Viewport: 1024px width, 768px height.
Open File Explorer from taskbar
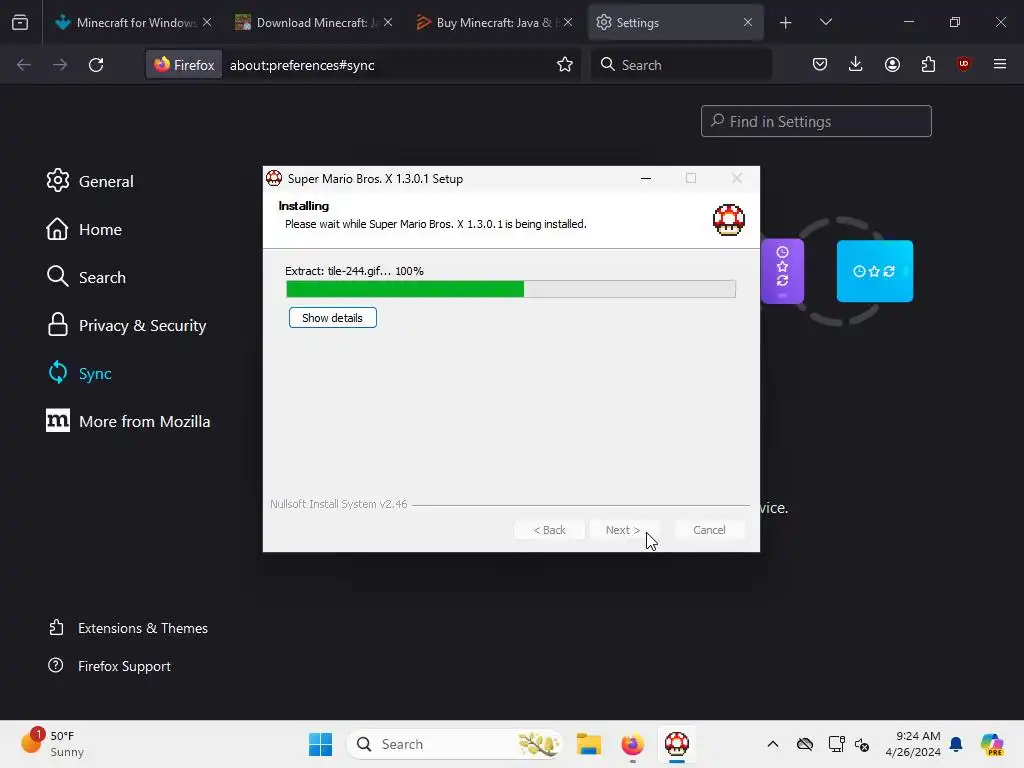point(588,744)
